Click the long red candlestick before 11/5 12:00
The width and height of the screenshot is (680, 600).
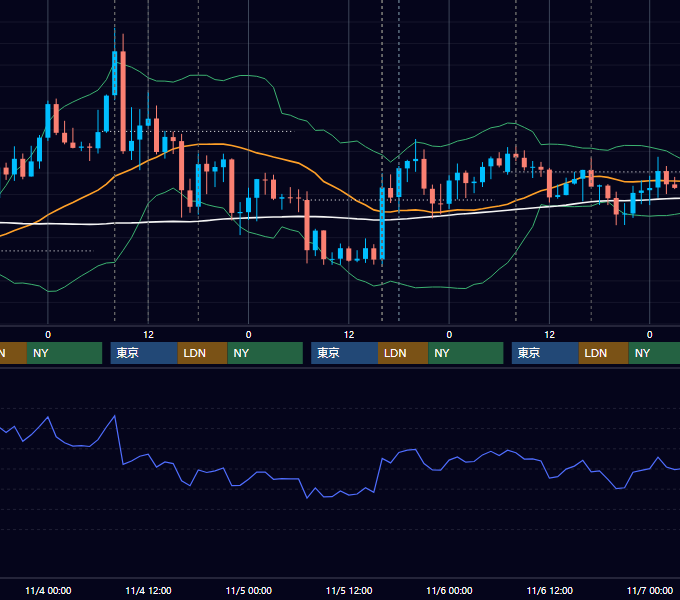point(307,225)
